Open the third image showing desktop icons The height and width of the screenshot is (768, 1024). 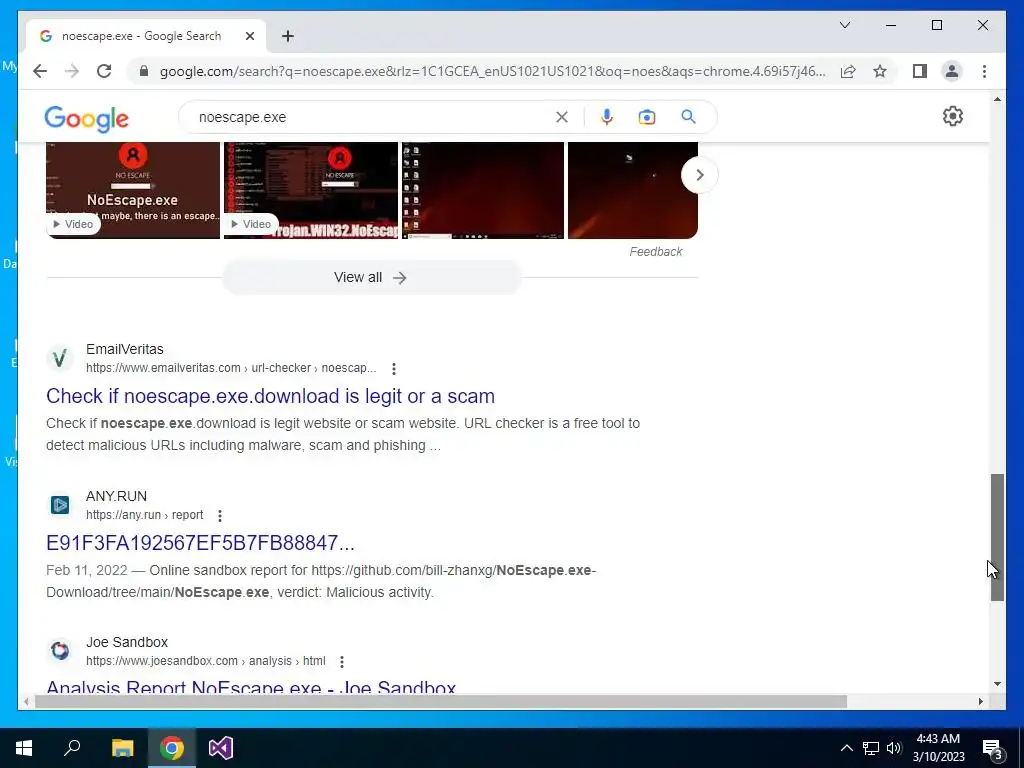click(x=483, y=190)
